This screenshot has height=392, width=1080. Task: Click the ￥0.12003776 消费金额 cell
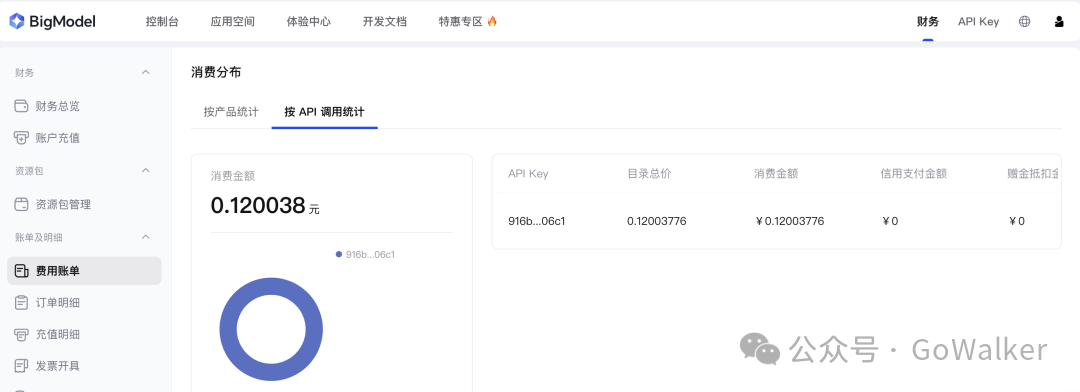coord(789,221)
